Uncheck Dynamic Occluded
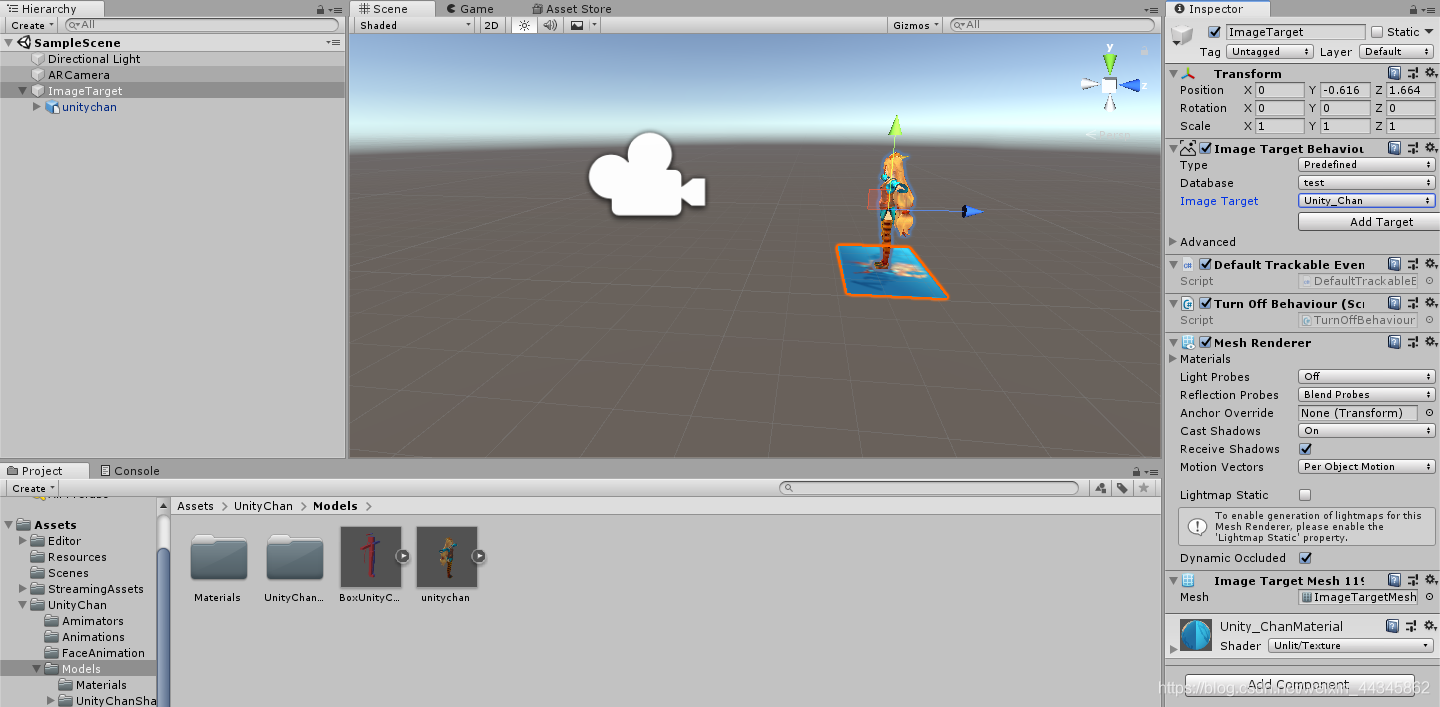The width and height of the screenshot is (1440, 707). tap(1305, 558)
